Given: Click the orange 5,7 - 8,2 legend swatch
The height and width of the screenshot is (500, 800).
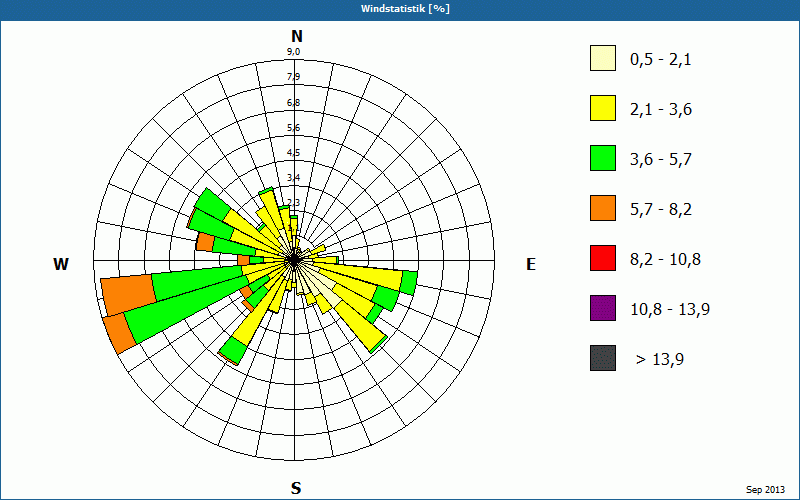Looking at the screenshot, I should [603, 208].
